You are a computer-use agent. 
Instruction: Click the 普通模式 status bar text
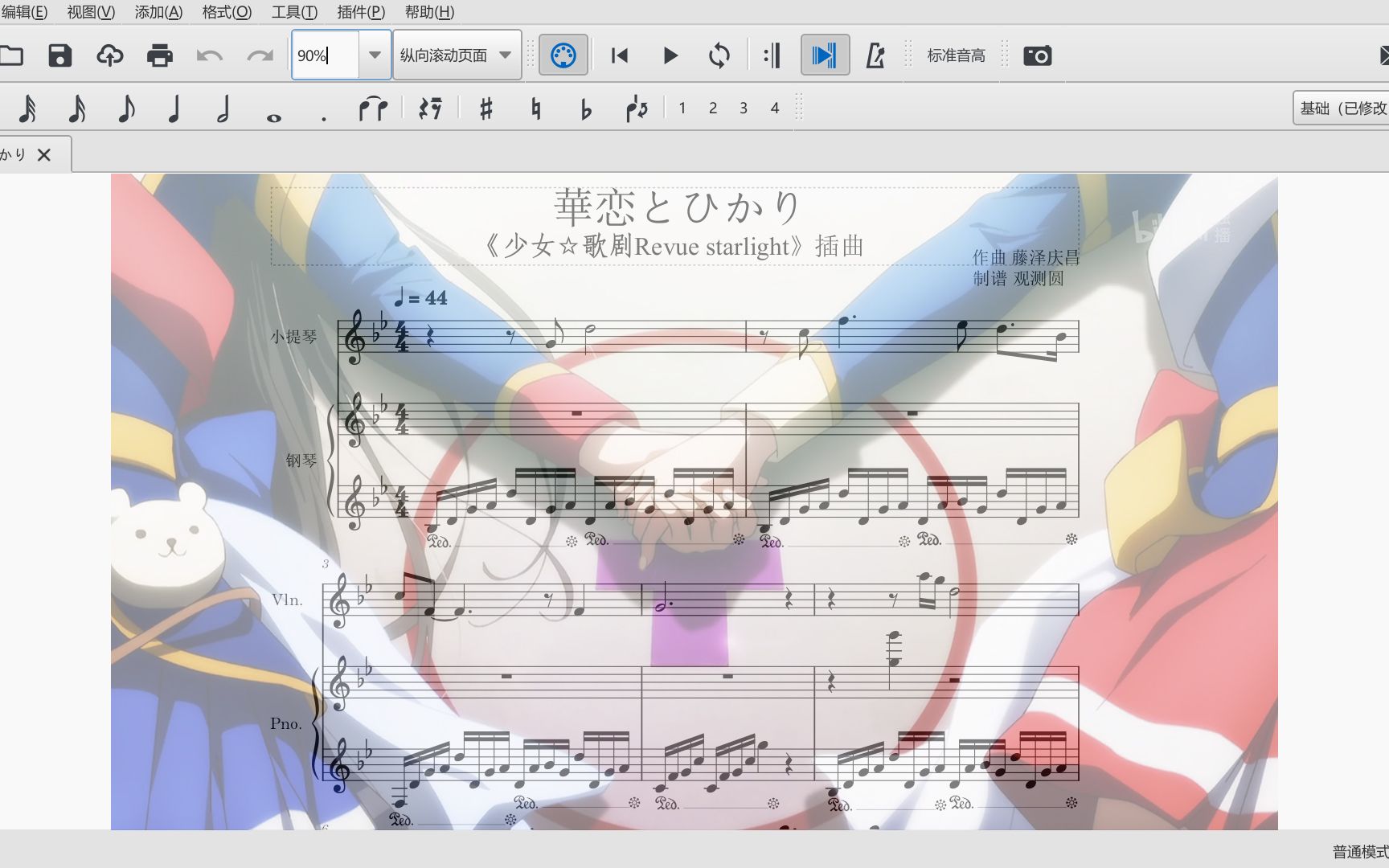1360,851
